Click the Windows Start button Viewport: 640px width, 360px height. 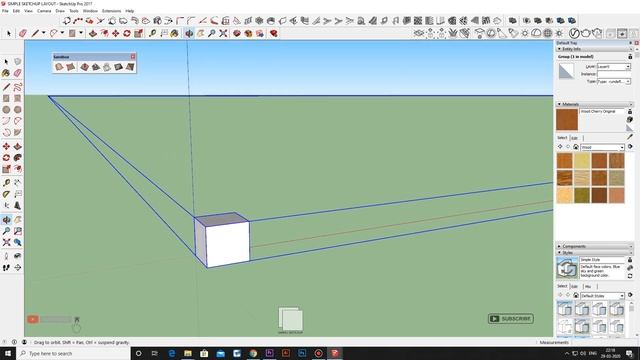pos(8,353)
